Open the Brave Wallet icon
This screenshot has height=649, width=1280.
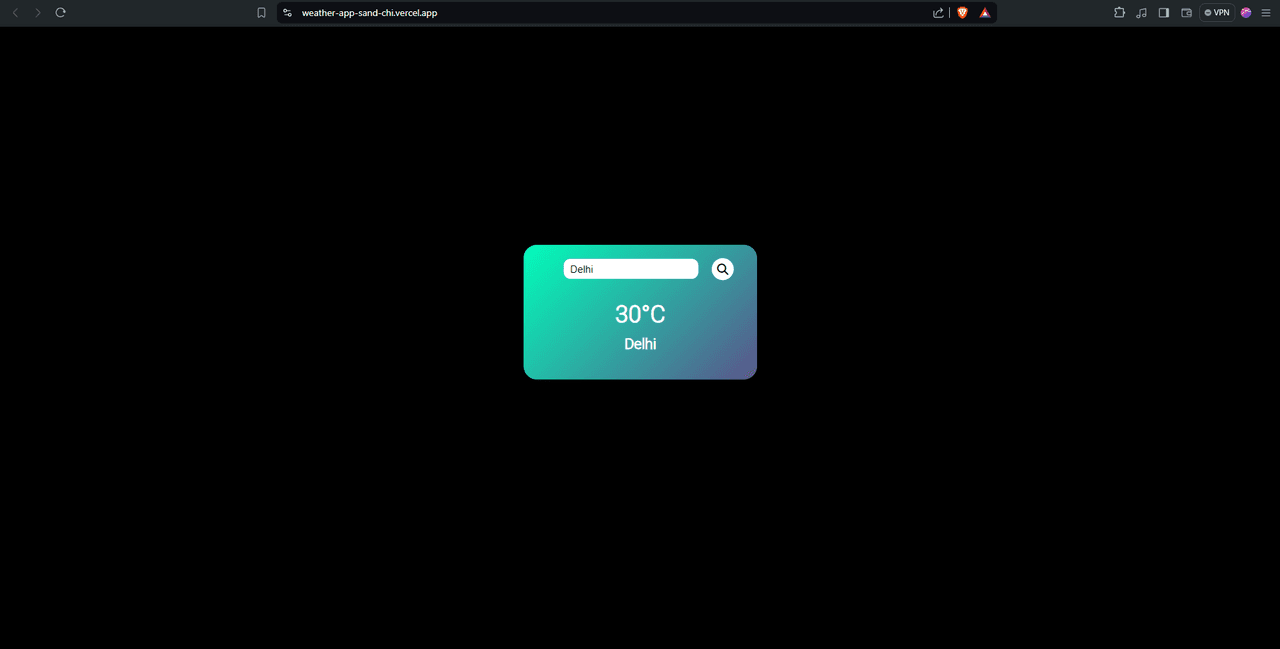1187,13
